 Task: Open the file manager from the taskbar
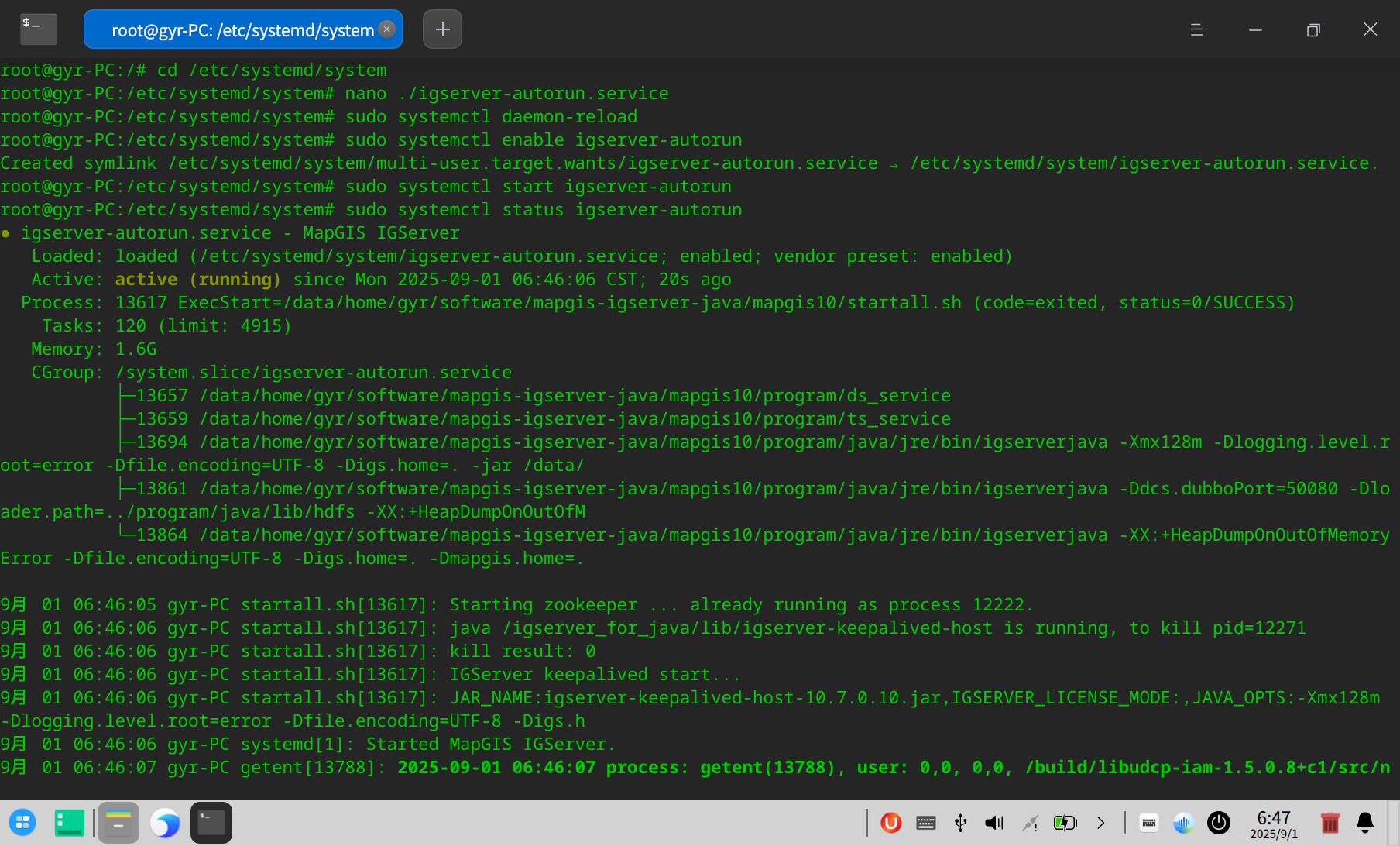(x=118, y=823)
